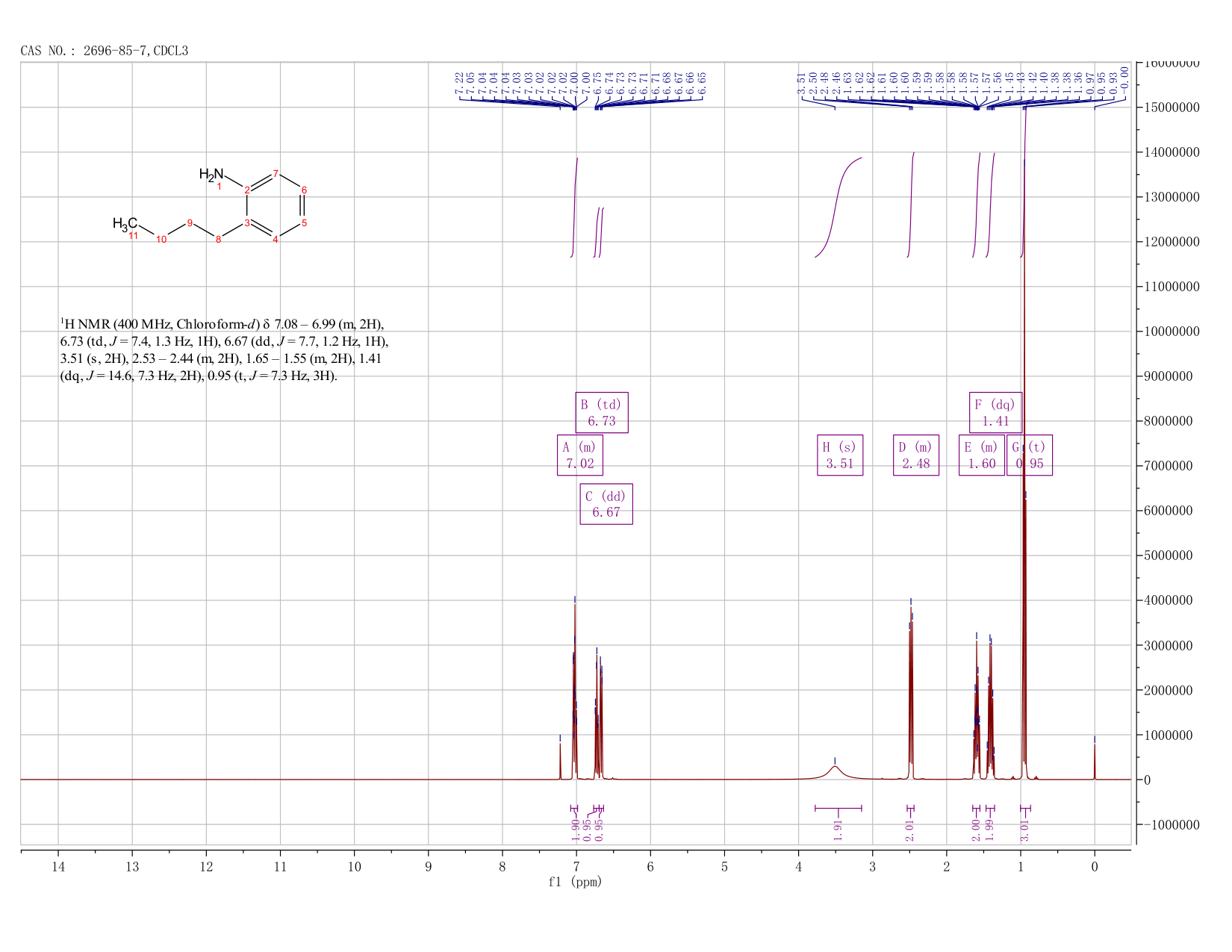Click the integral value 2.01 below the 2.48 peak
The width and height of the screenshot is (1232, 952).
[909, 830]
